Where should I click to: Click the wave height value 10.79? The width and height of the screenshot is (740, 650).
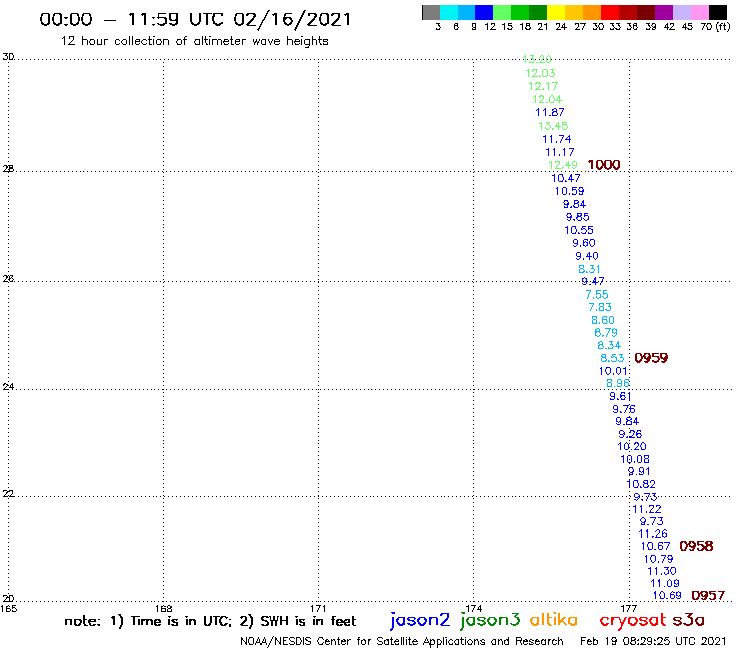point(659,559)
